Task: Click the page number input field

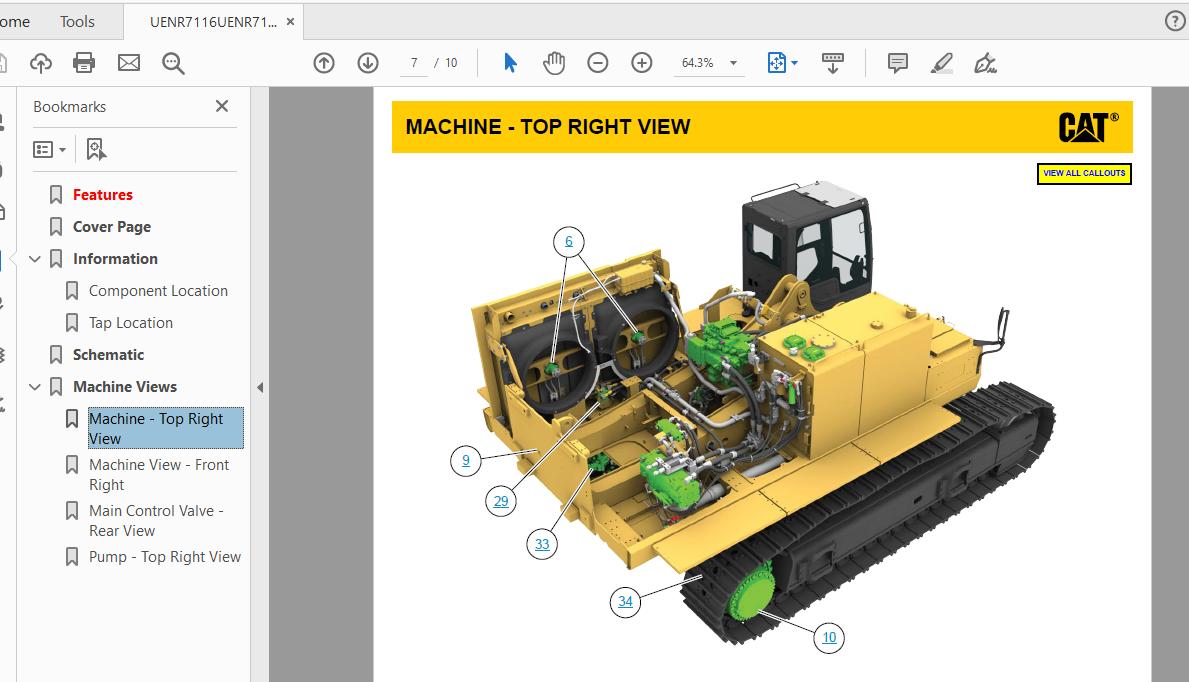Action: (x=414, y=63)
